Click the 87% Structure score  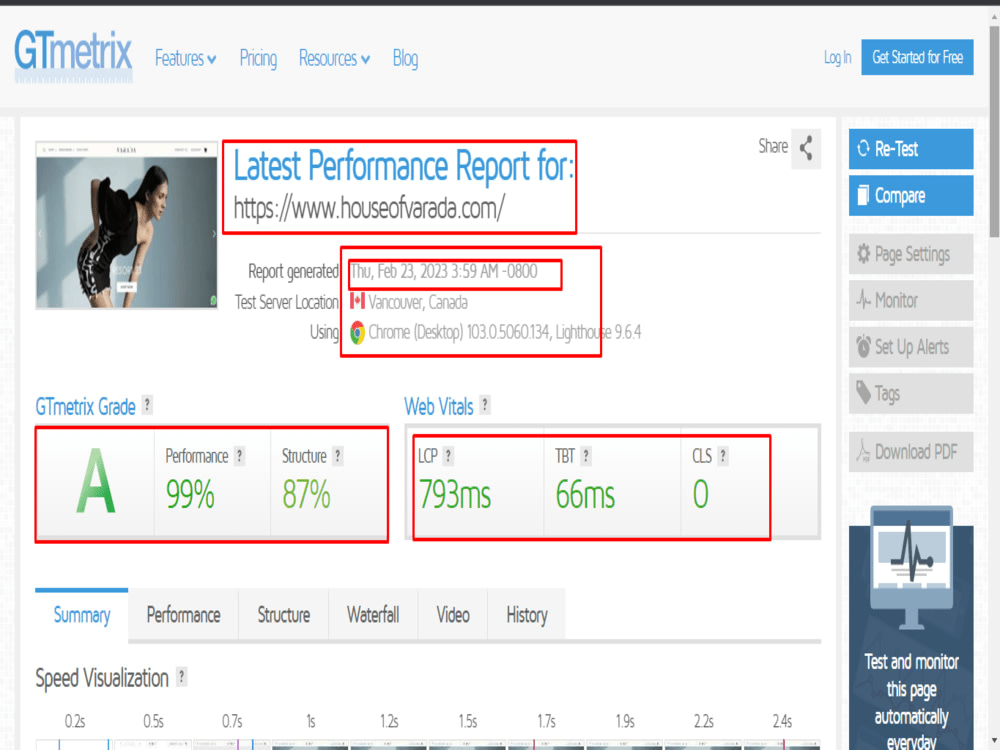pos(306,494)
